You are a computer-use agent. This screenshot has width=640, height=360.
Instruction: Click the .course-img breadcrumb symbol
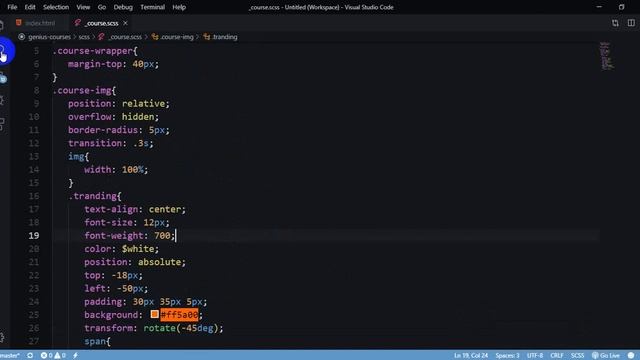click(x=177, y=37)
